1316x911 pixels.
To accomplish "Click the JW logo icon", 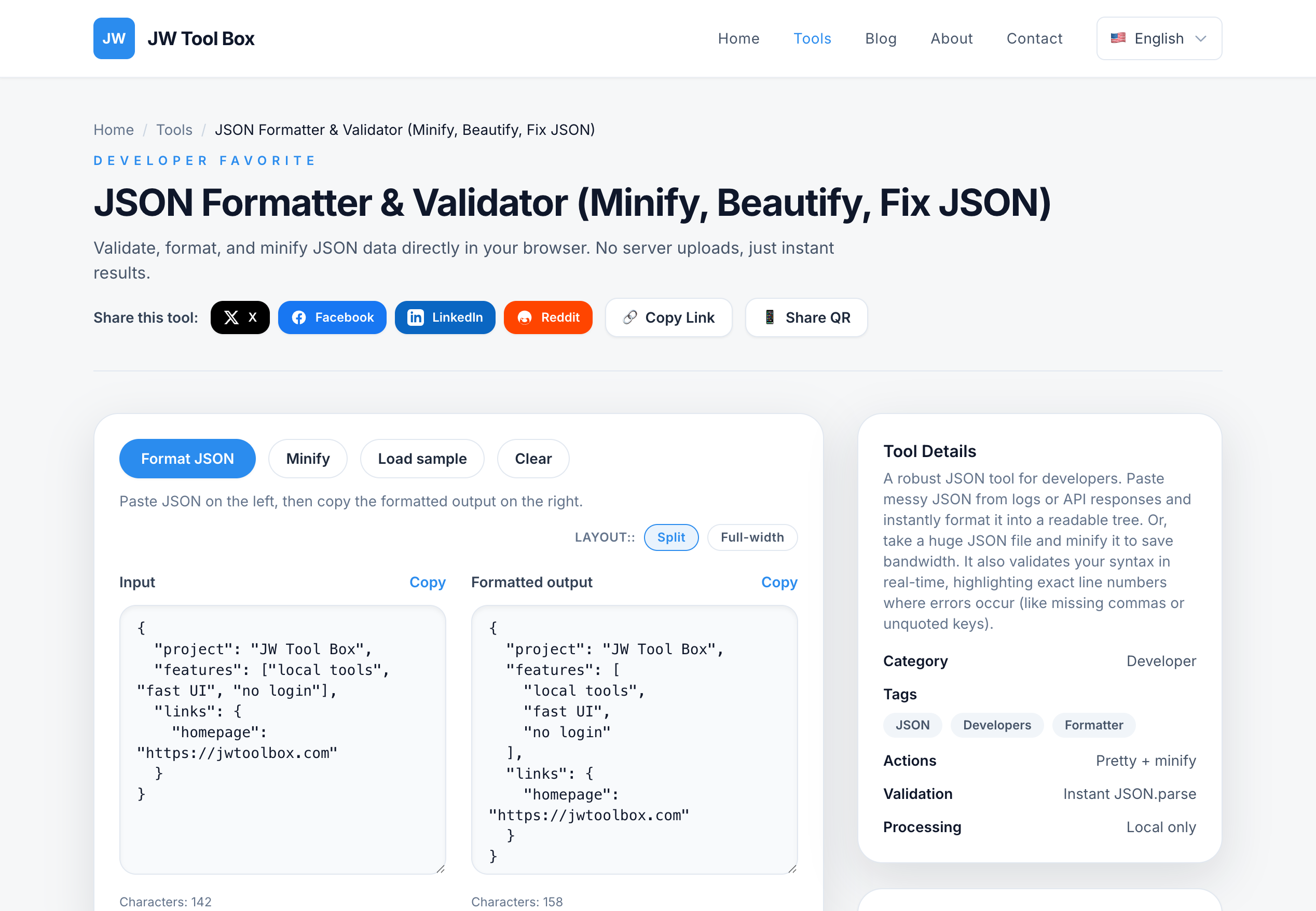I will [114, 38].
